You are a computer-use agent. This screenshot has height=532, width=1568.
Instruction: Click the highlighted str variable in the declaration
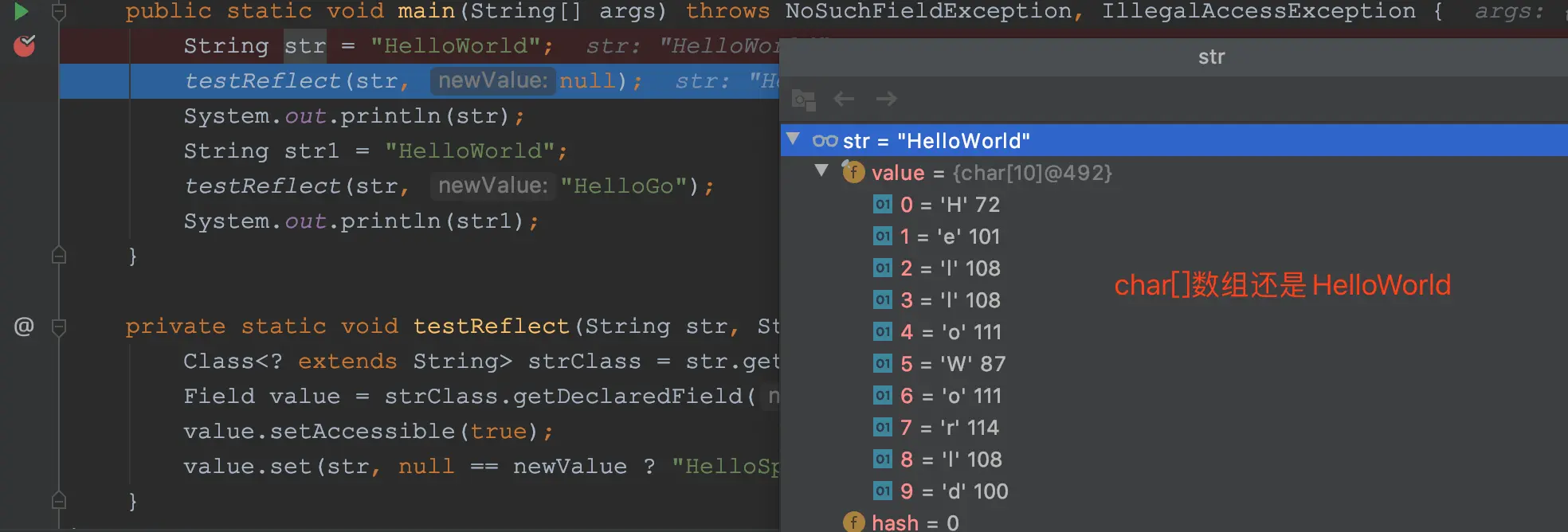(305, 46)
